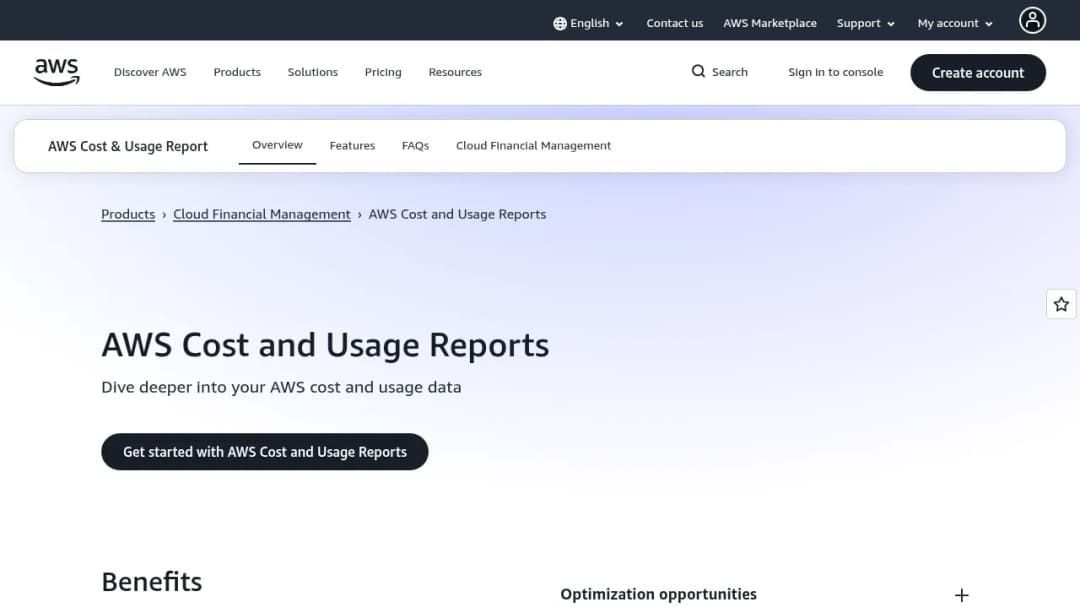
Task: Click Contact us link
Action: (x=674, y=23)
